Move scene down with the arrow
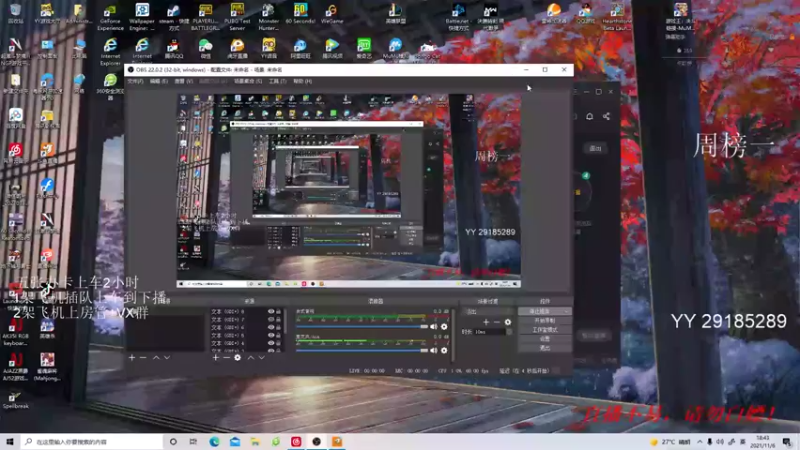The image size is (800, 450). (167, 358)
